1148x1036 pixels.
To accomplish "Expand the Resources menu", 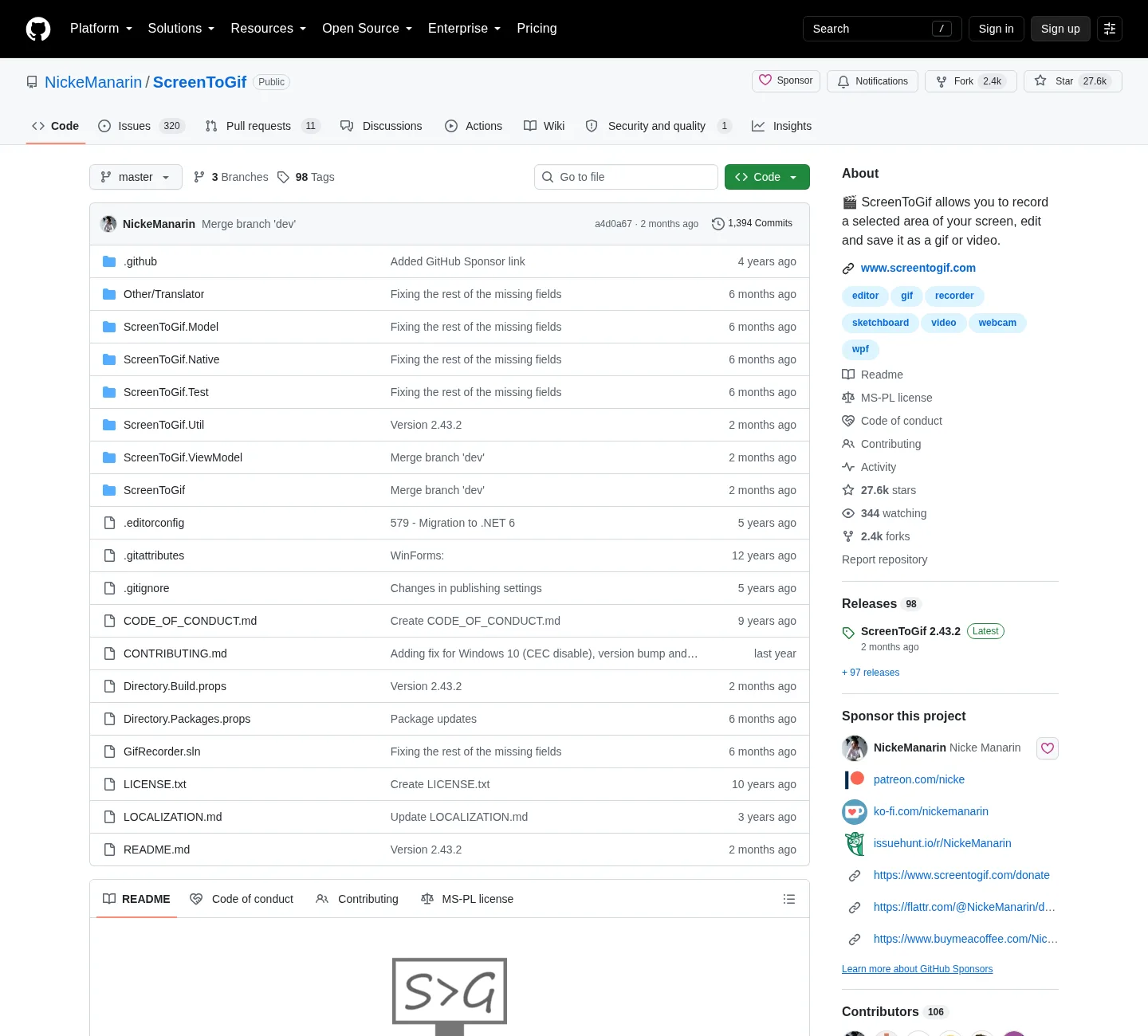I will coord(268,29).
